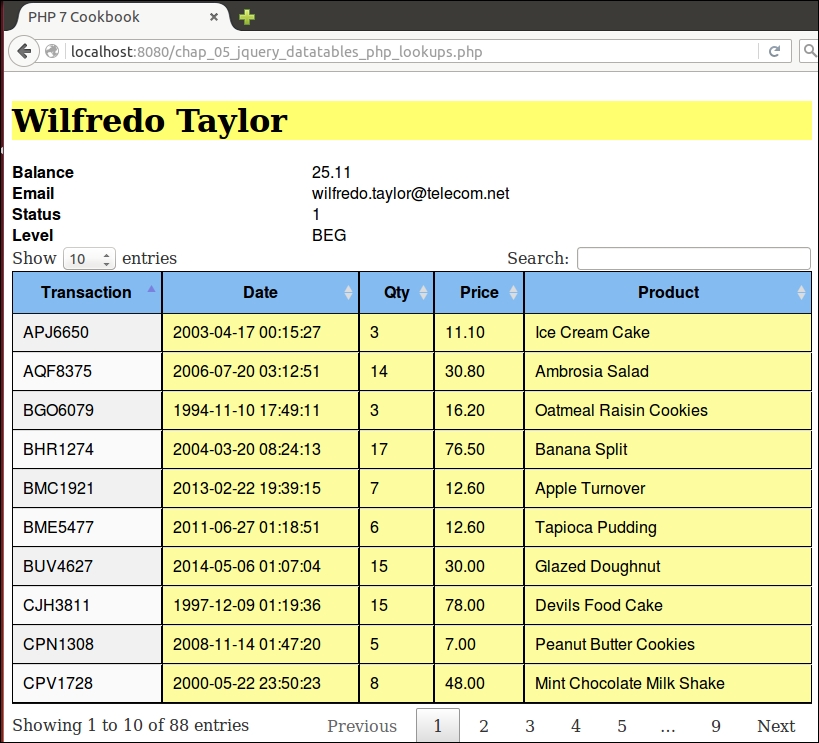Jump to page 9 of the table
The width and height of the screenshot is (819, 743).
point(716,726)
